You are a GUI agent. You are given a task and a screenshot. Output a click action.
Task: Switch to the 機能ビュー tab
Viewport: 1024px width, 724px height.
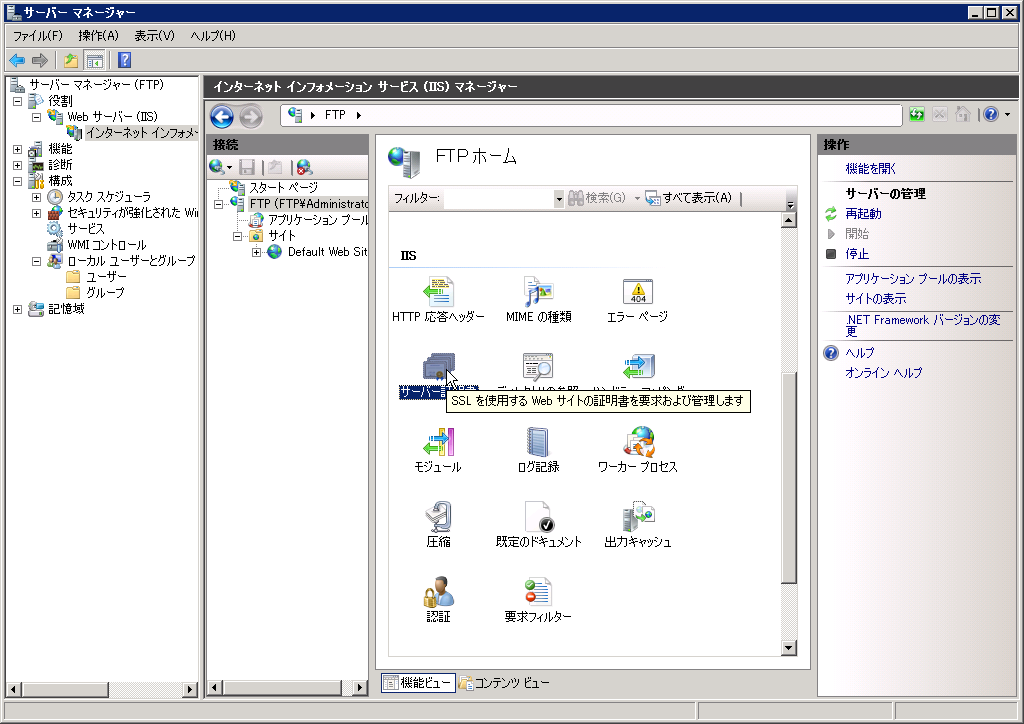(419, 683)
